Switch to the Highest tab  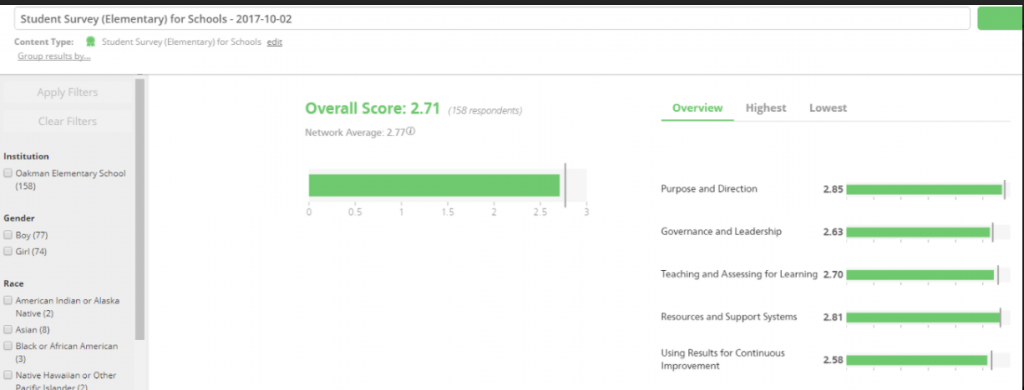766,108
